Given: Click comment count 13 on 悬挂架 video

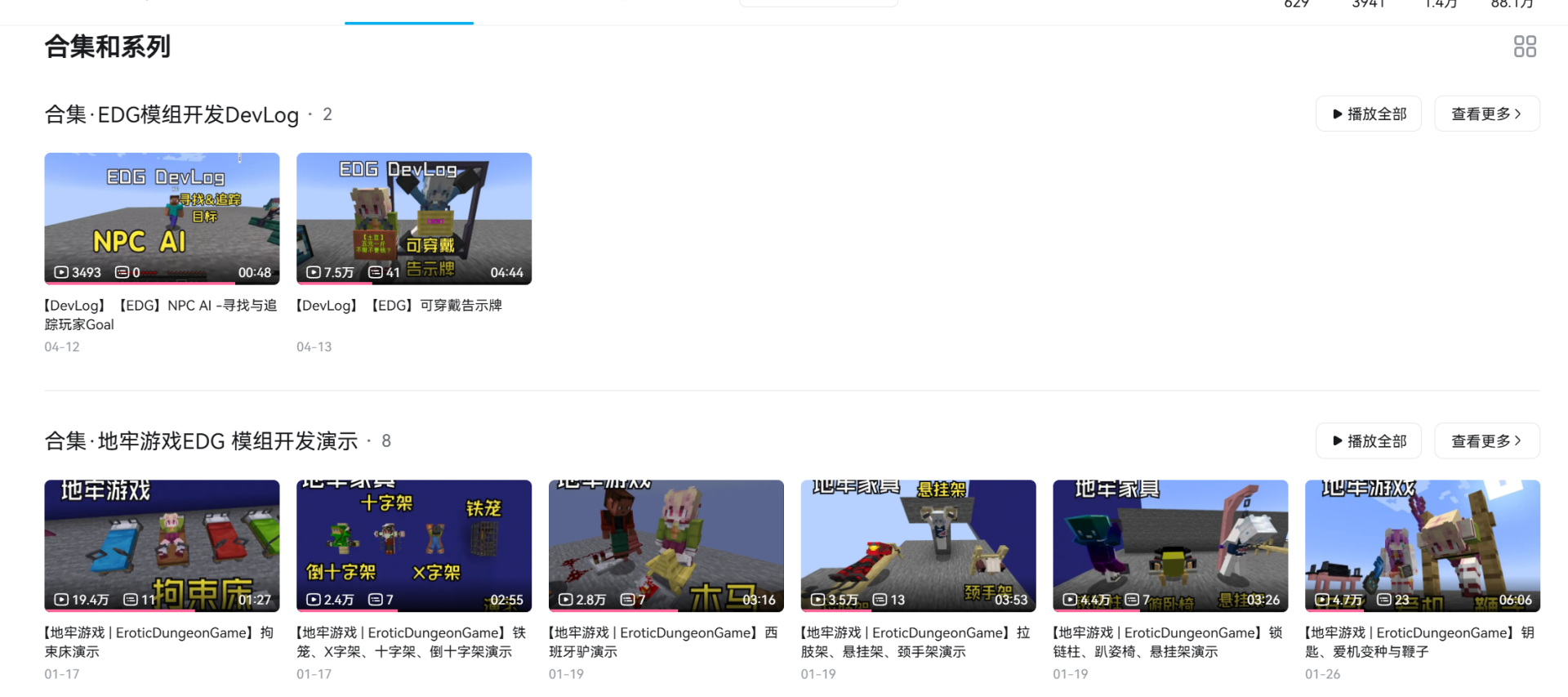Looking at the screenshot, I should tap(889, 599).
